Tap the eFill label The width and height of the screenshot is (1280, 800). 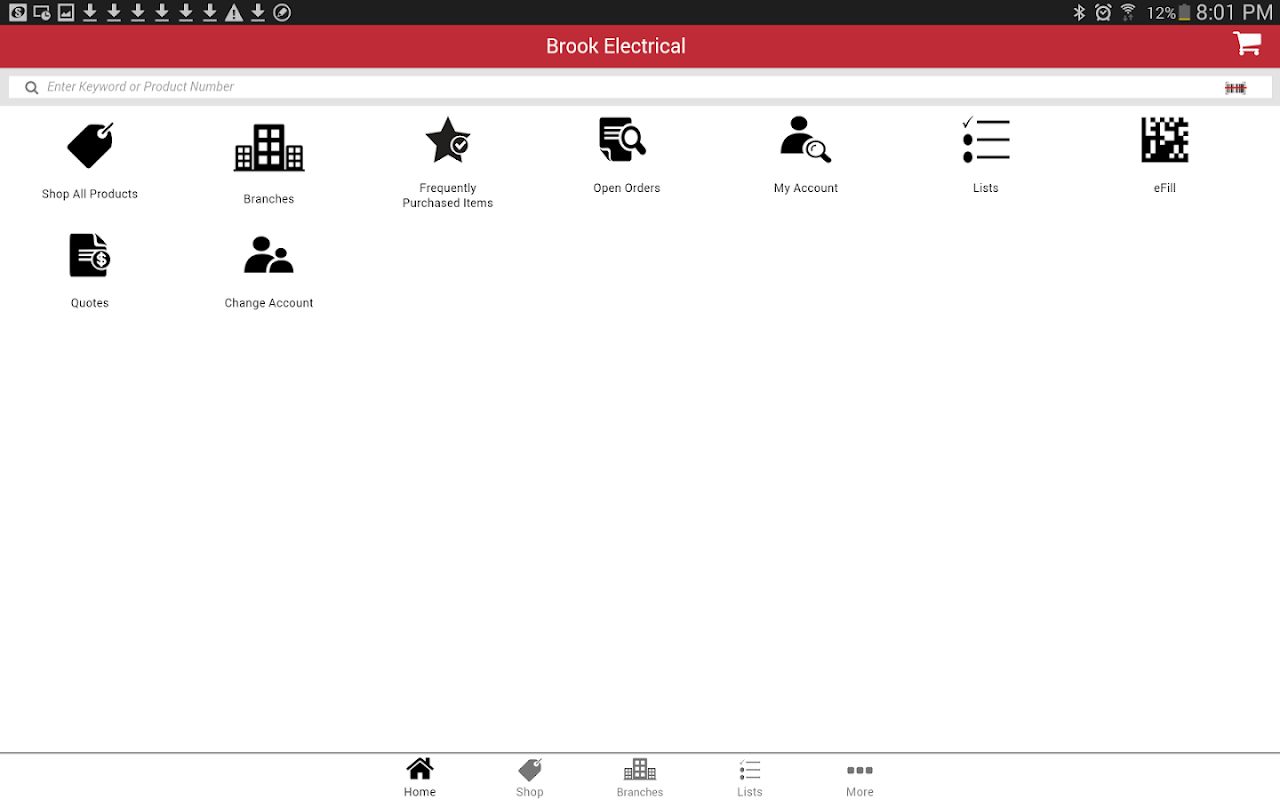pos(1165,188)
